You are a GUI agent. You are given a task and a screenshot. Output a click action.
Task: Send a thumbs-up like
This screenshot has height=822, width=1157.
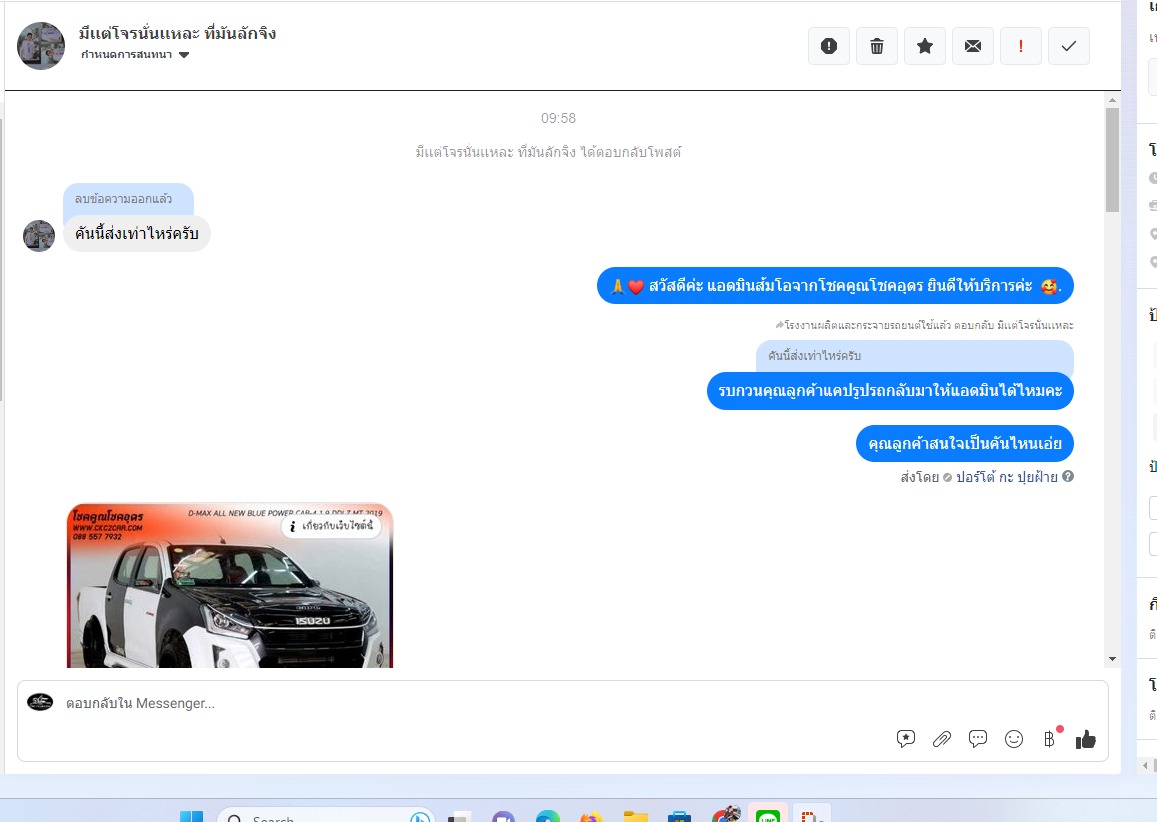1086,739
